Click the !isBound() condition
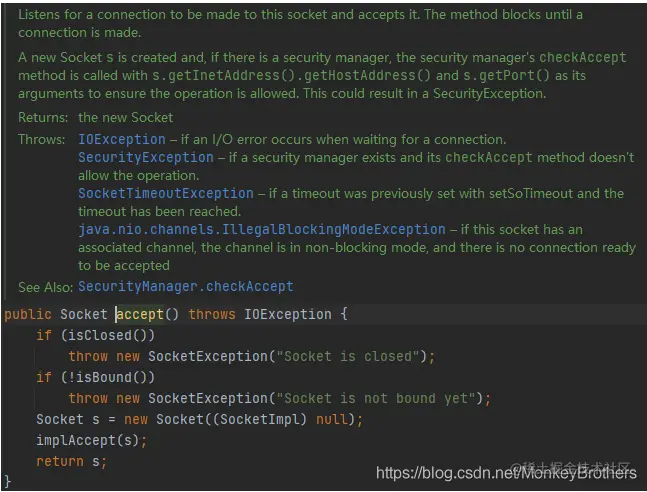Image resolution: width=647 pixels, height=492 pixels. tap(108, 377)
